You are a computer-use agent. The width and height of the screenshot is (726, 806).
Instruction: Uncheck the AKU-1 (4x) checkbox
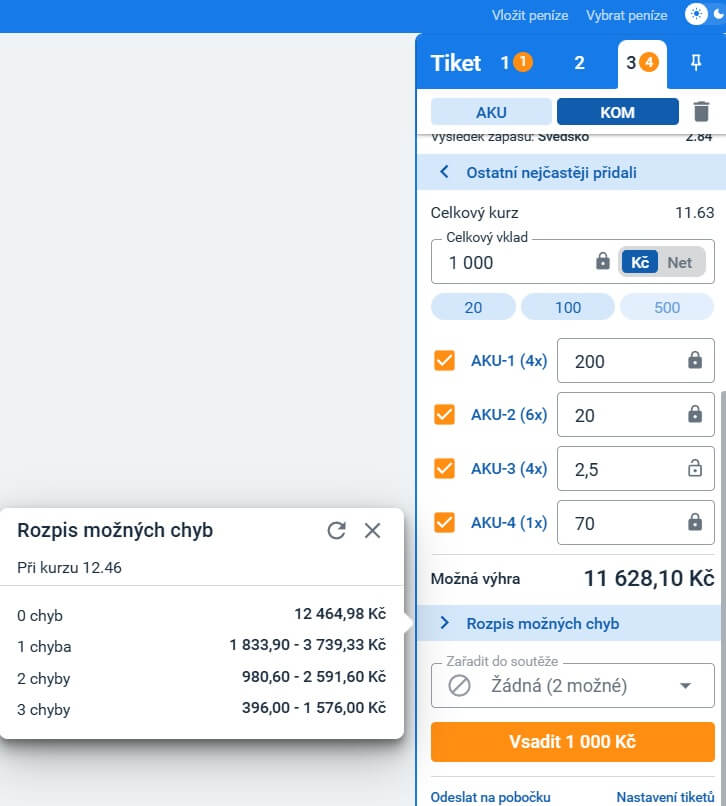click(444, 360)
